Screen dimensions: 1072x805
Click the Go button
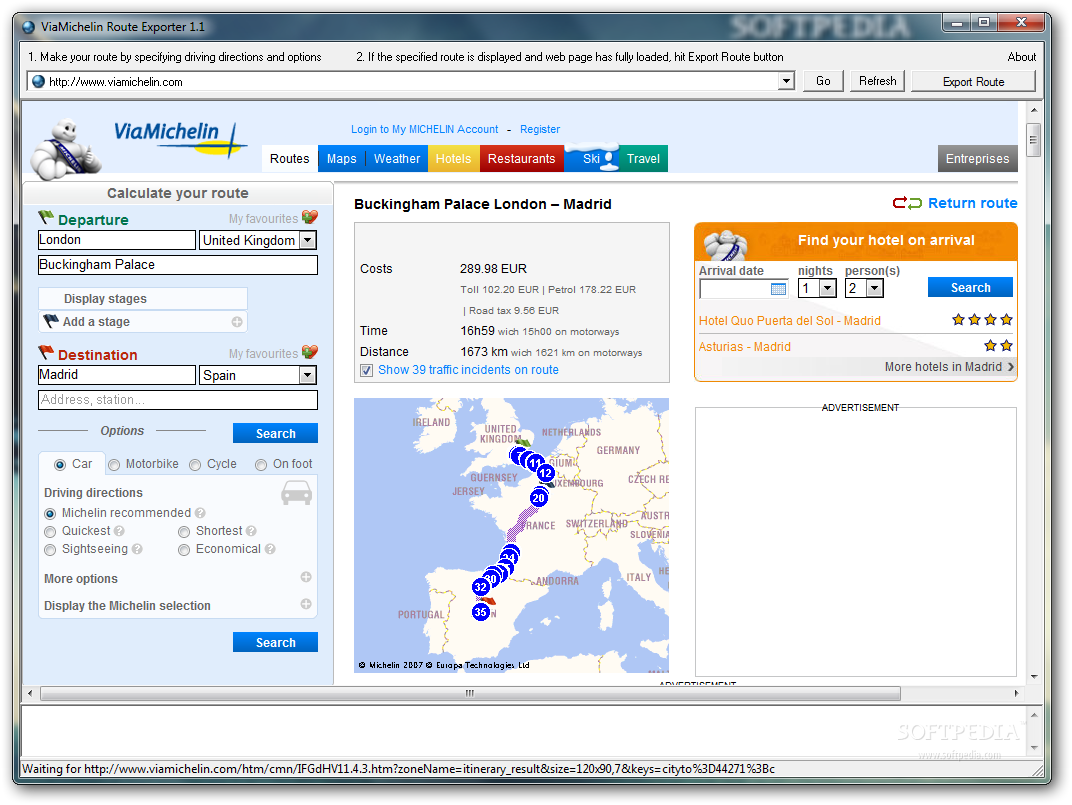(x=823, y=81)
